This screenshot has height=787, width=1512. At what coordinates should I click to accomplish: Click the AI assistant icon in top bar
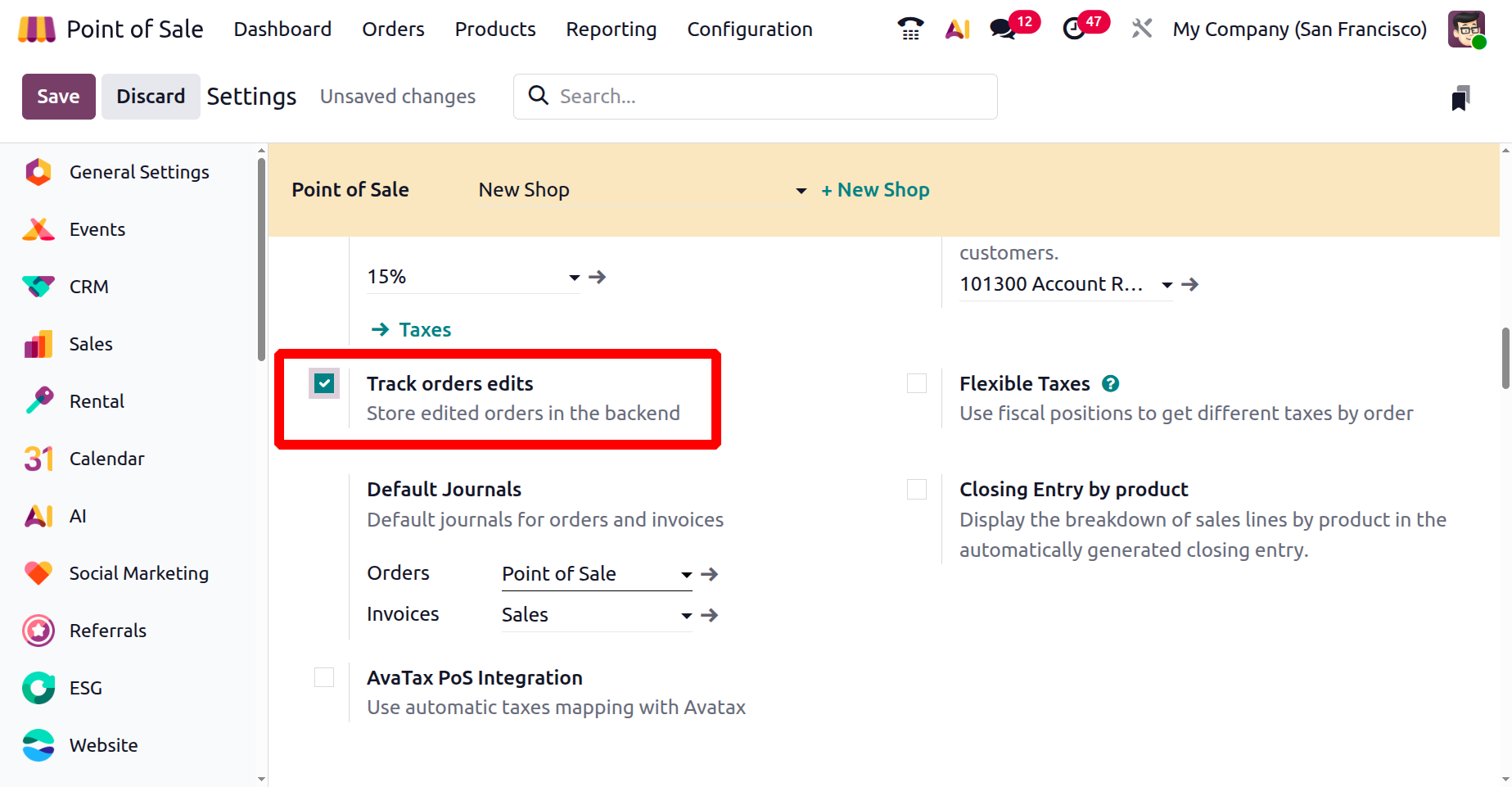957,29
